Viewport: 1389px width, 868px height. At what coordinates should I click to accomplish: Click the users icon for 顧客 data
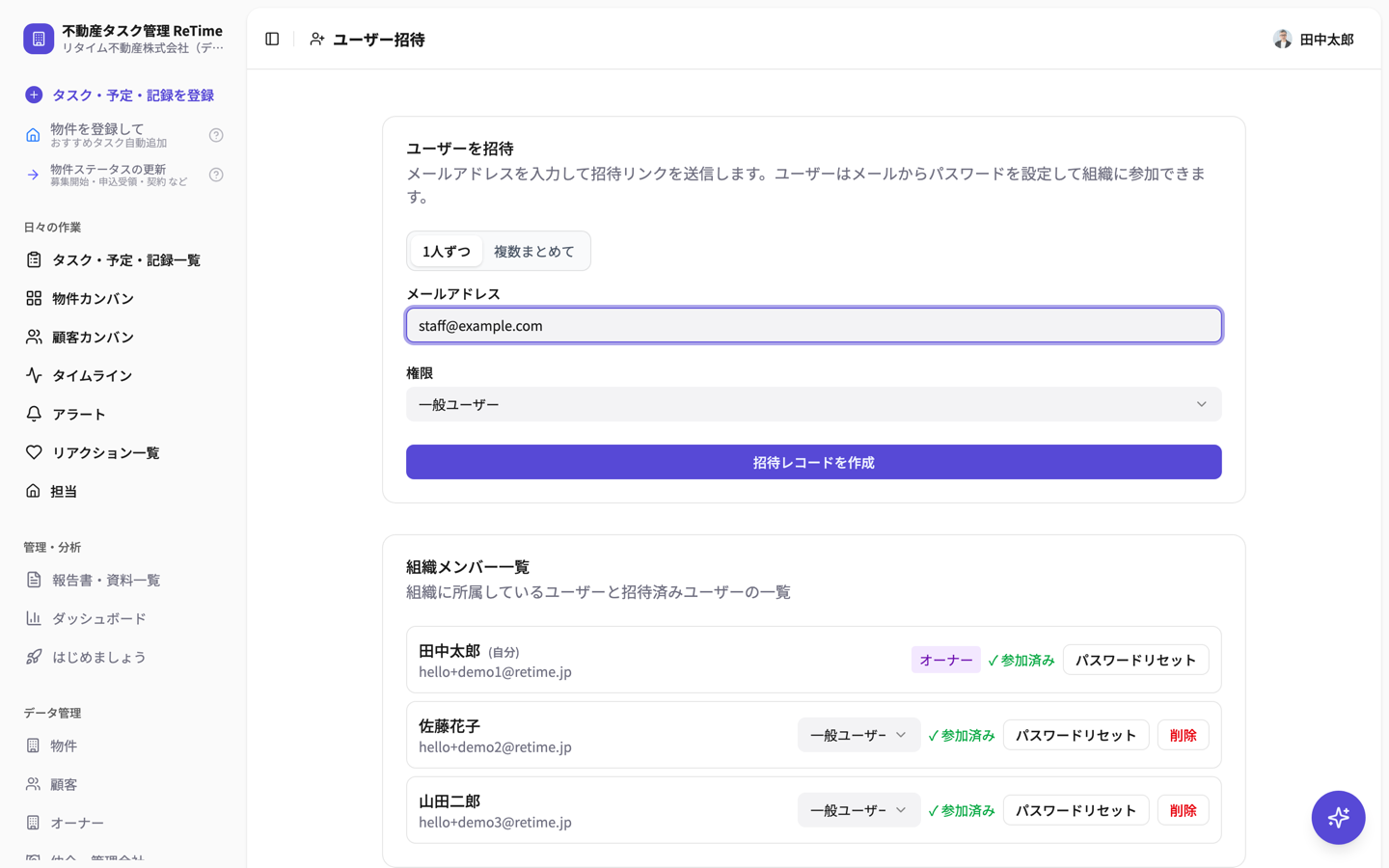33,784
